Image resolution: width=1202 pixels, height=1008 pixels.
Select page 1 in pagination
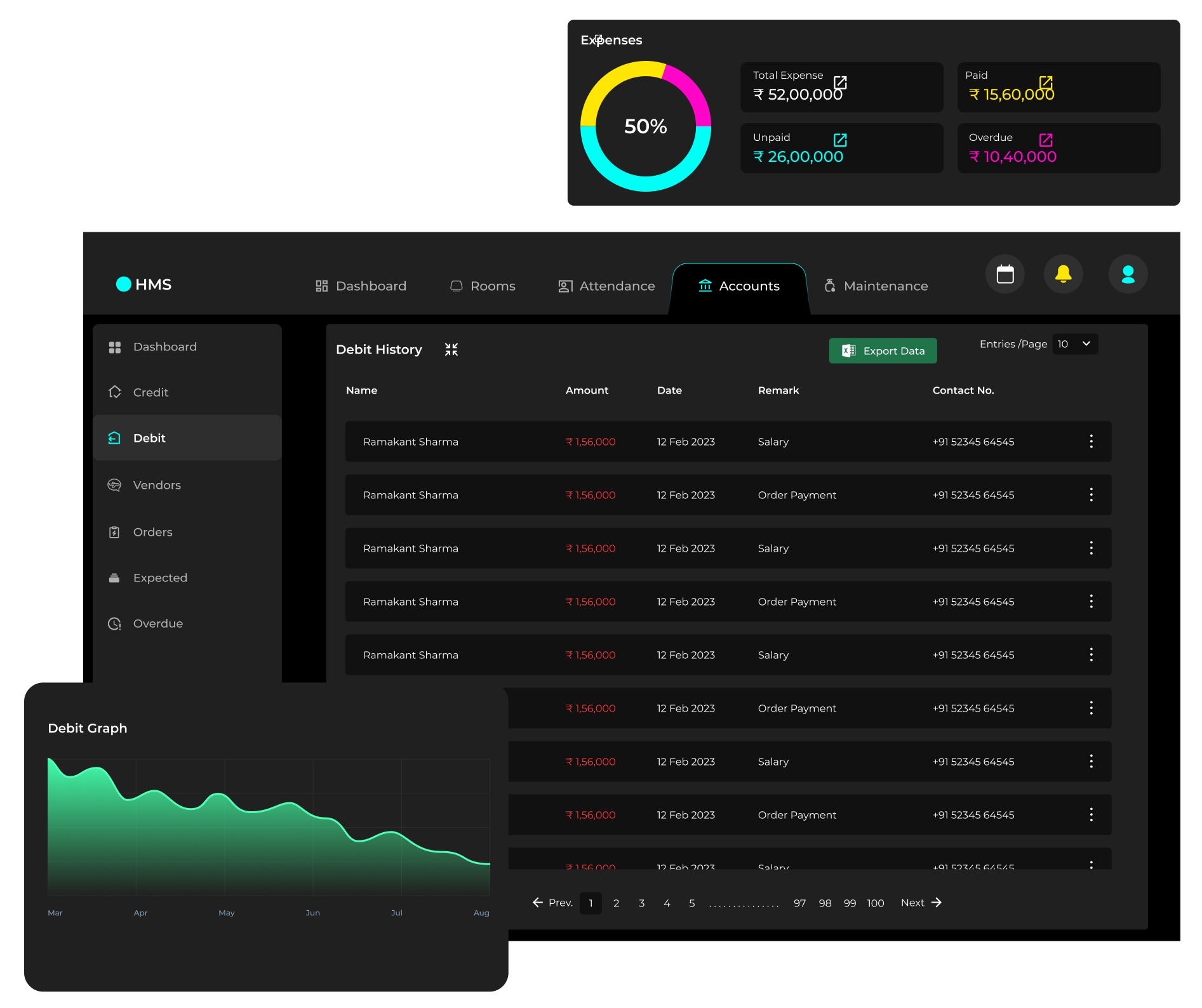(591, 903)
